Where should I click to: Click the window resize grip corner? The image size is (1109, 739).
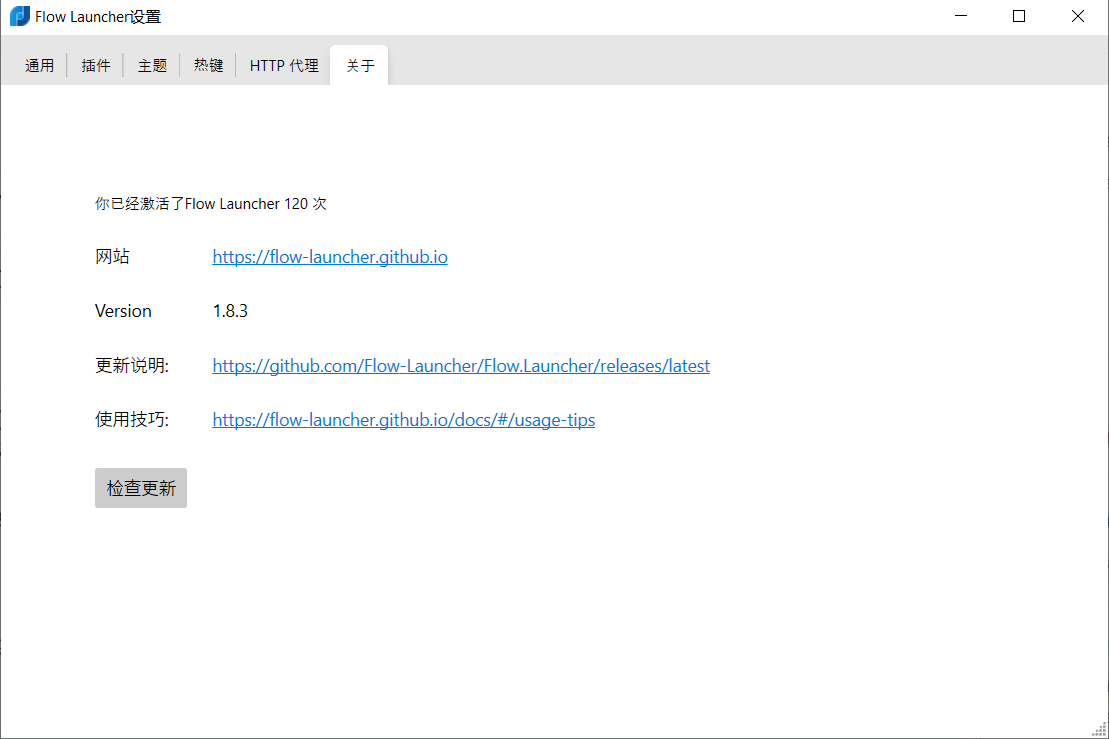point(1099,729)
